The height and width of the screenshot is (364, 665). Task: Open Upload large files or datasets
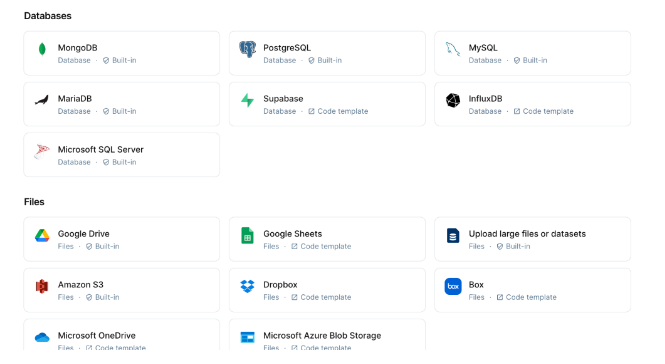[x=532, y=239]
